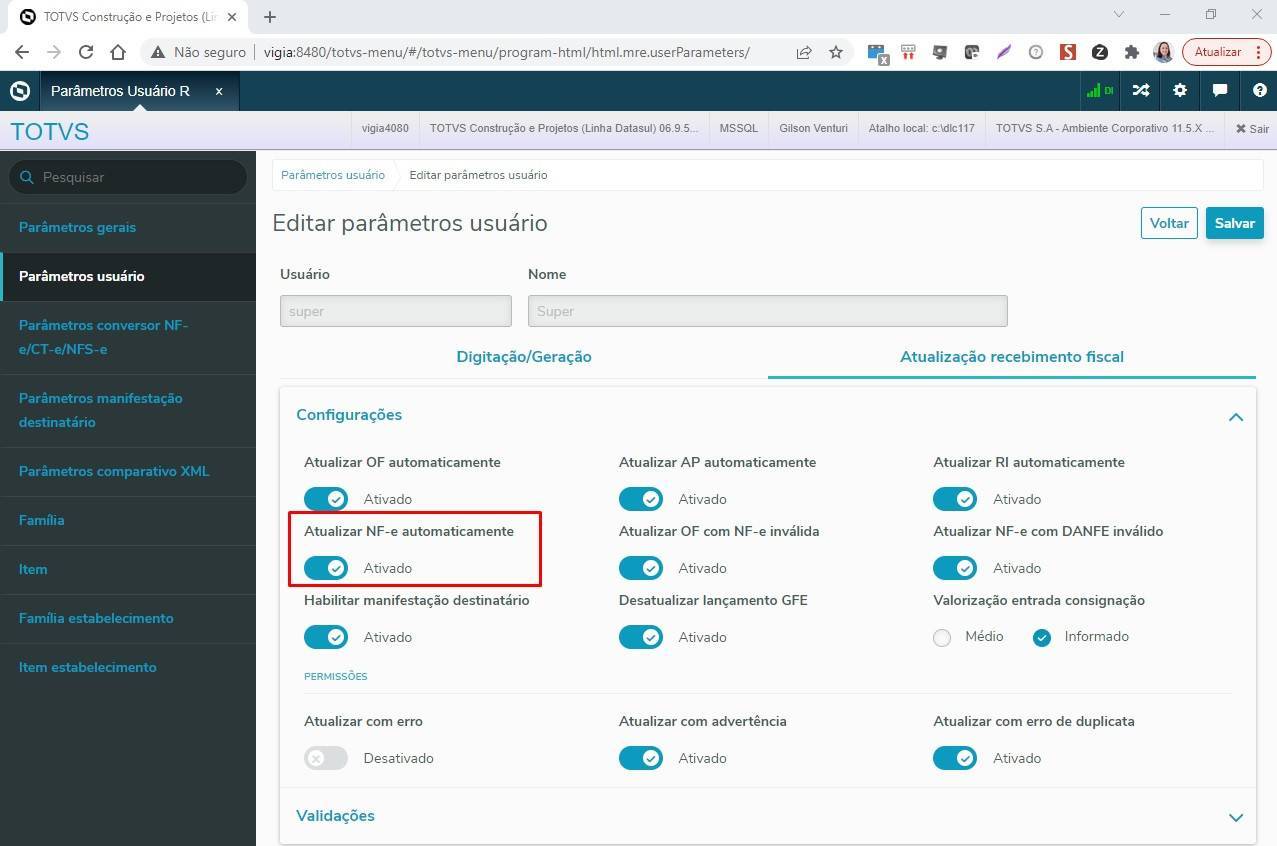Open the chat messages icon in header

(x=1220, y=90)
